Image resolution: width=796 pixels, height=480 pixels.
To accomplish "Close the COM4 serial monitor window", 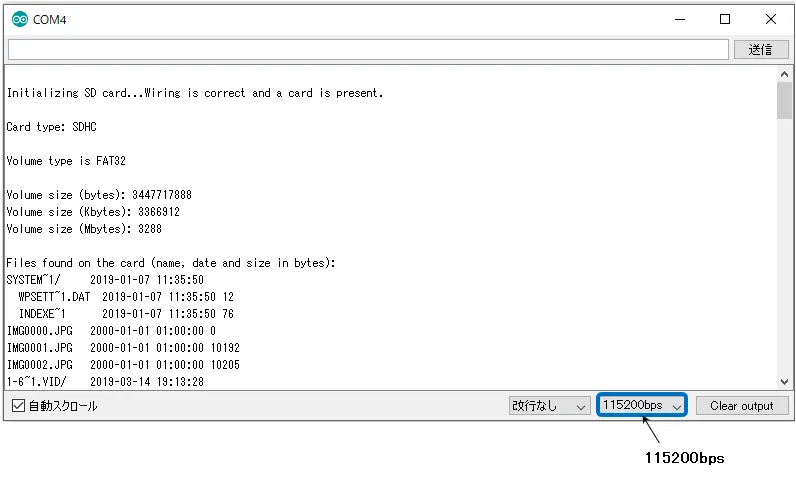I will 770,19.
